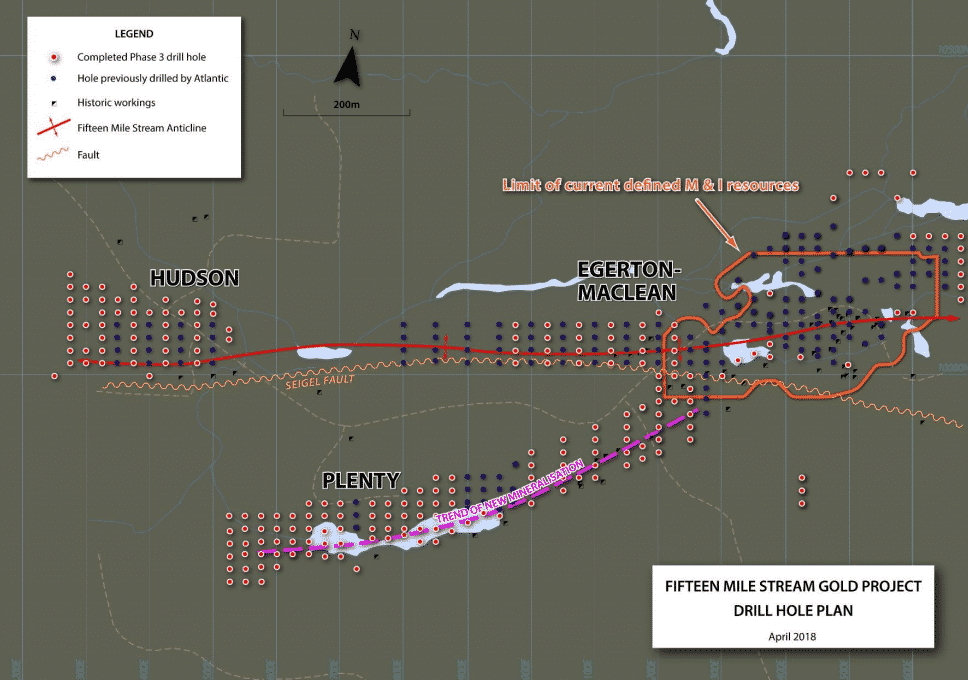Click the 'N' letter above north arrow
This screenshot has height=680, width=968.
pos(354,35)
